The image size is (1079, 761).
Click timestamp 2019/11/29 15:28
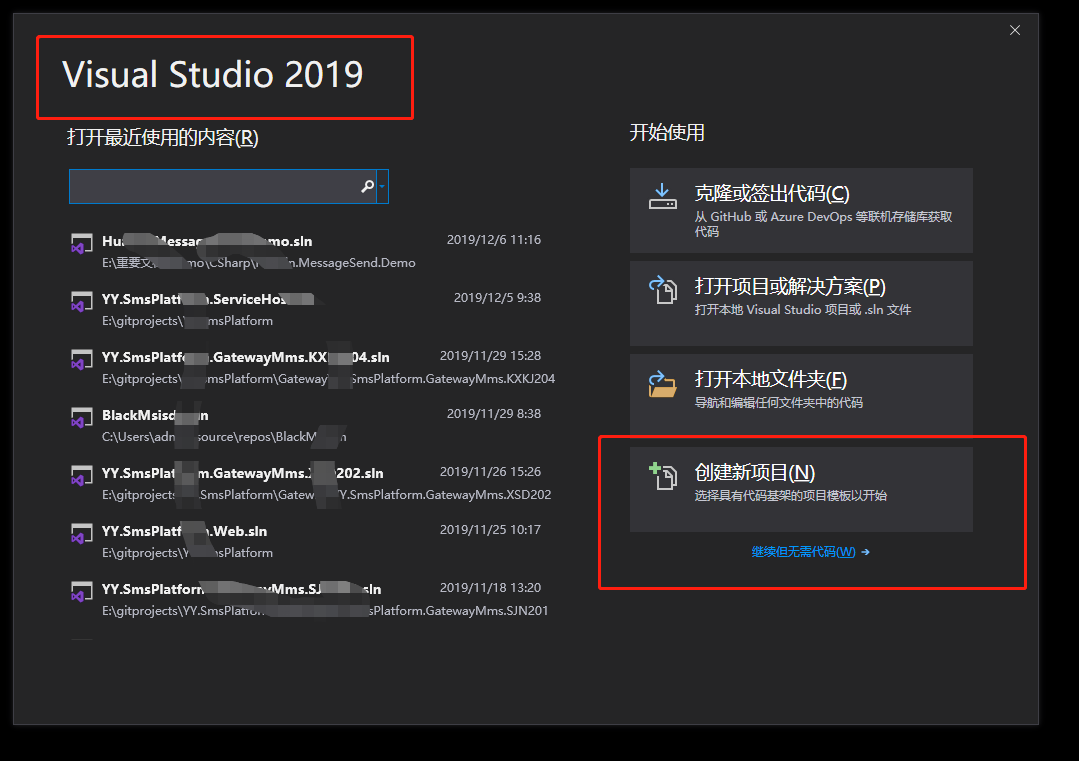pos(490,356)
